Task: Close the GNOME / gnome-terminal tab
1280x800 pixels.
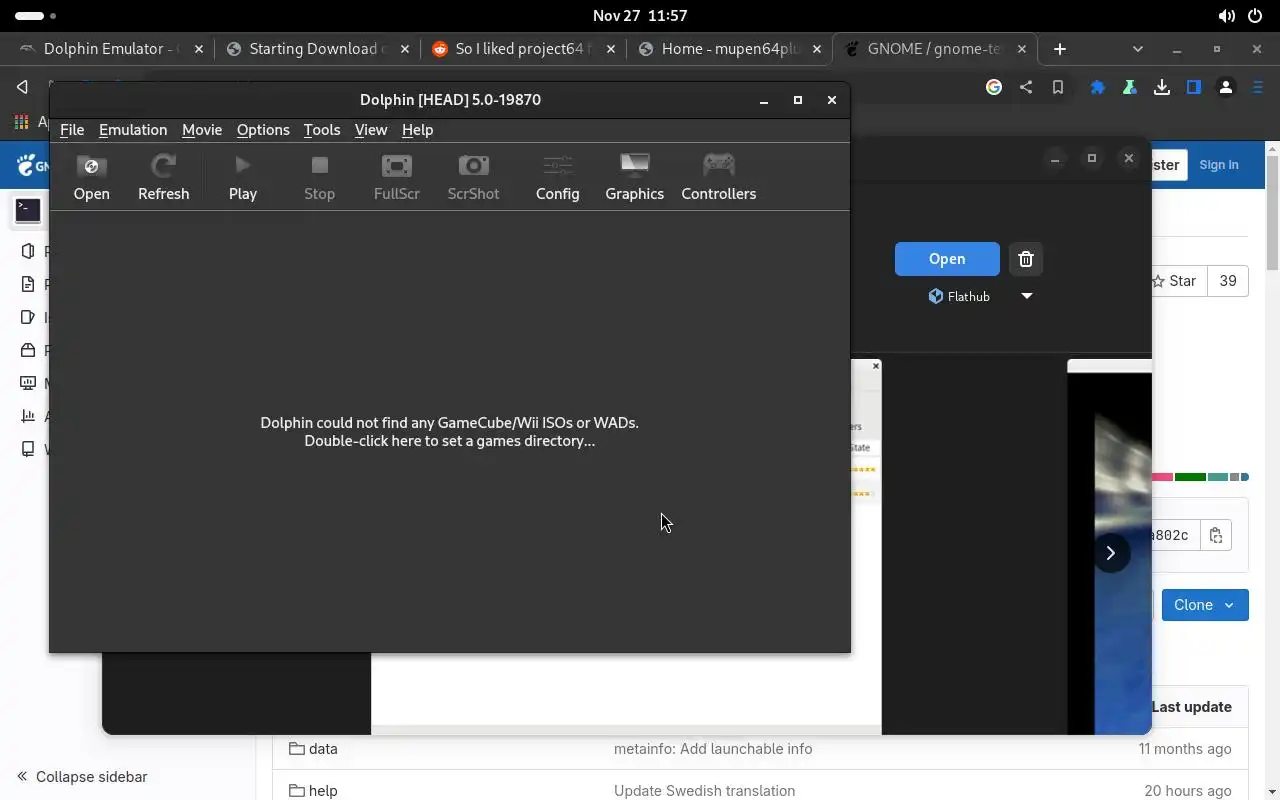Action: 1022,48
